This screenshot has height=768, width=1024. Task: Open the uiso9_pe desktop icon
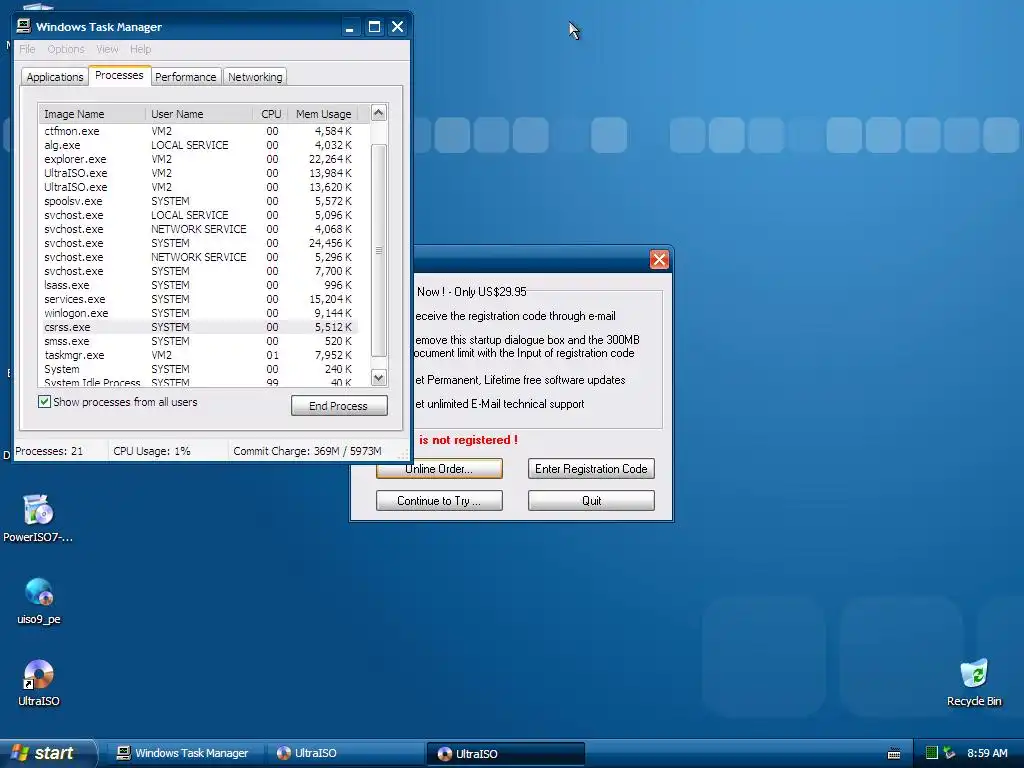point(39,601)
